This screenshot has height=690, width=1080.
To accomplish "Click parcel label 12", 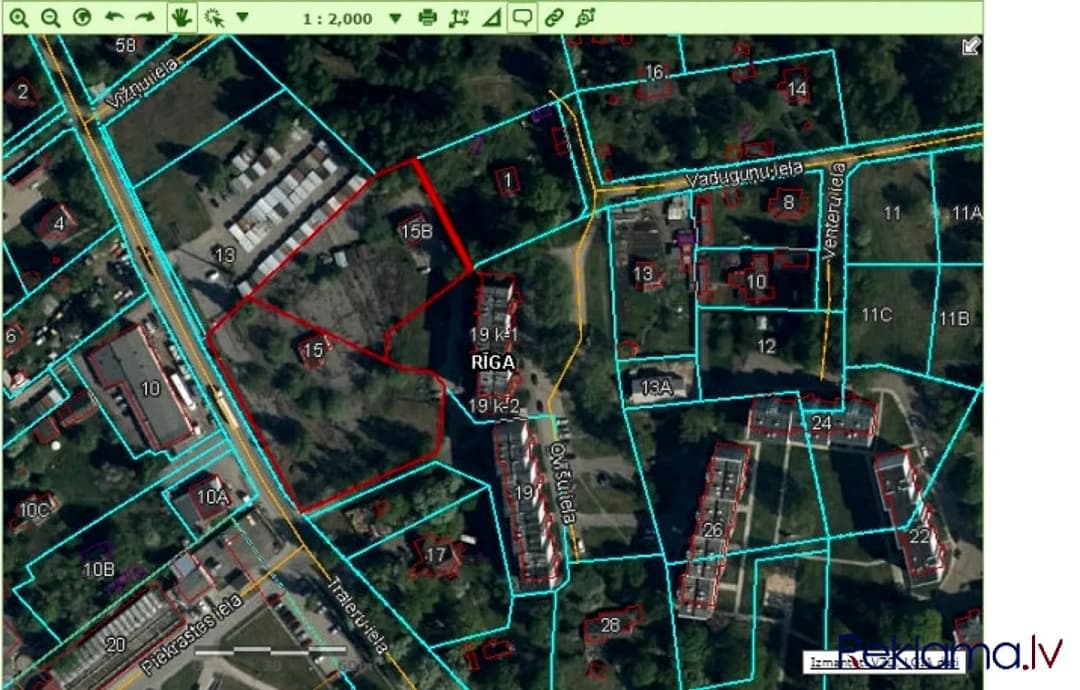I will point(766,346).
